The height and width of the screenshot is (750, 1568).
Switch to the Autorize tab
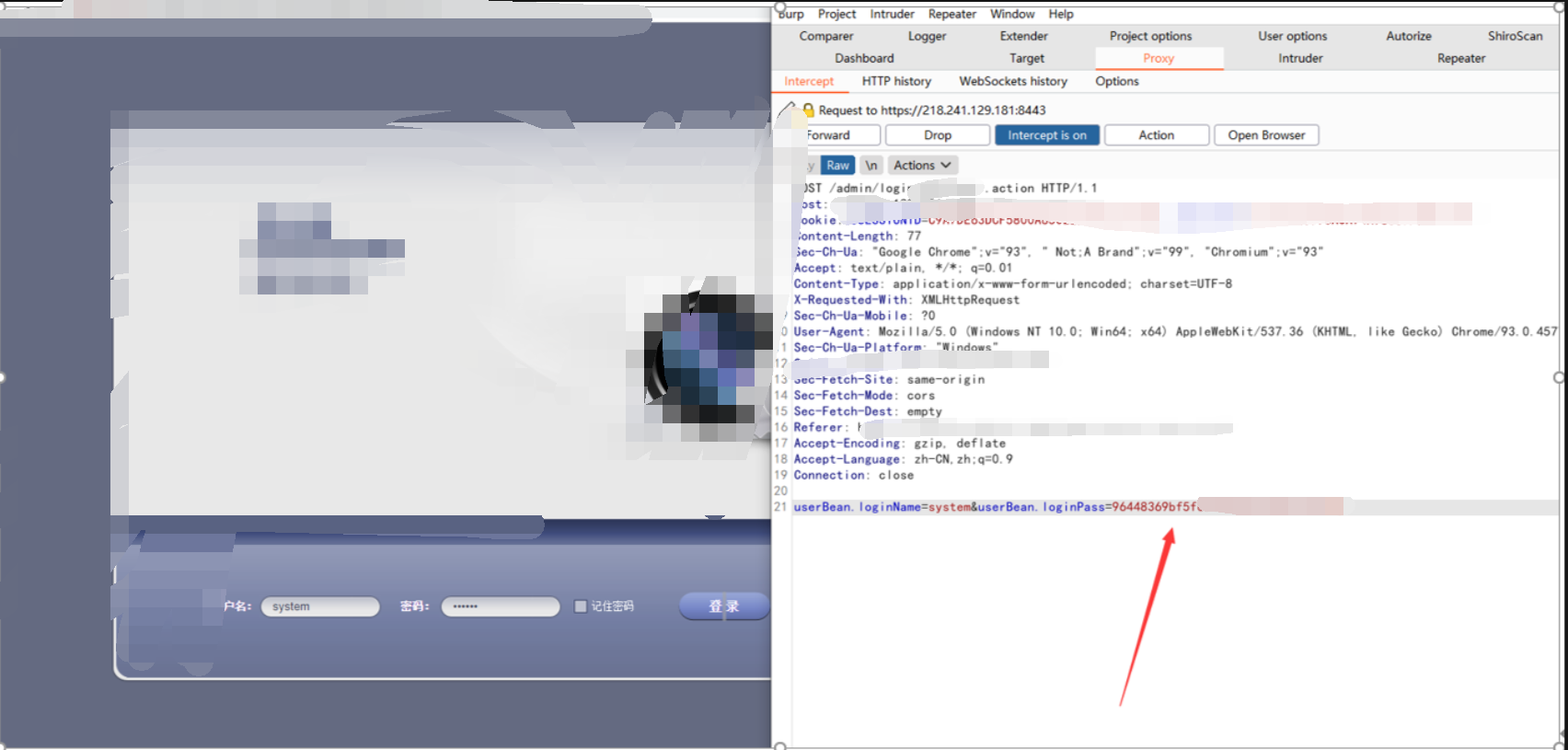coord(1409,36)
